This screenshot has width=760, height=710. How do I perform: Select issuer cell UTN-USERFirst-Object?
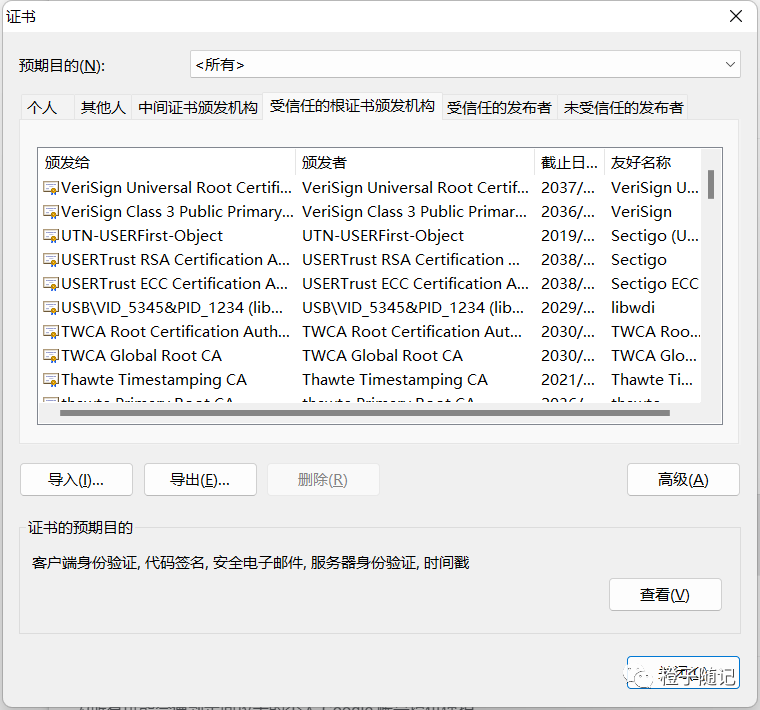pyautogui.click(x=383, y=236)
